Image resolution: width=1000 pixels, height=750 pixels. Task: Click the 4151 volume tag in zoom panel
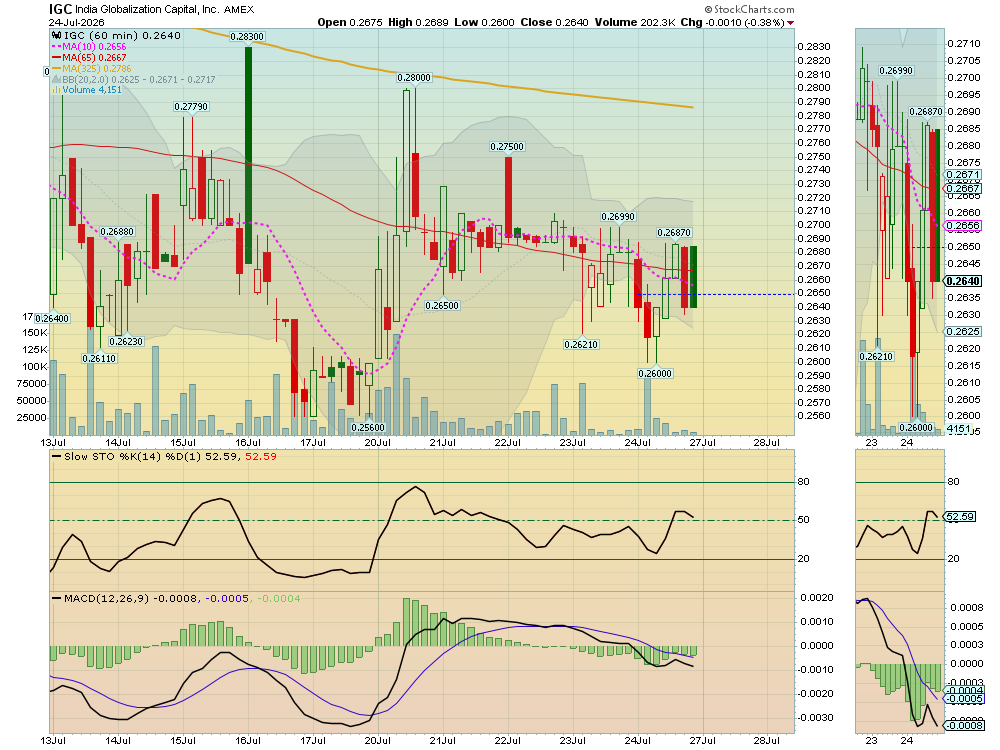tap(959, 429)
